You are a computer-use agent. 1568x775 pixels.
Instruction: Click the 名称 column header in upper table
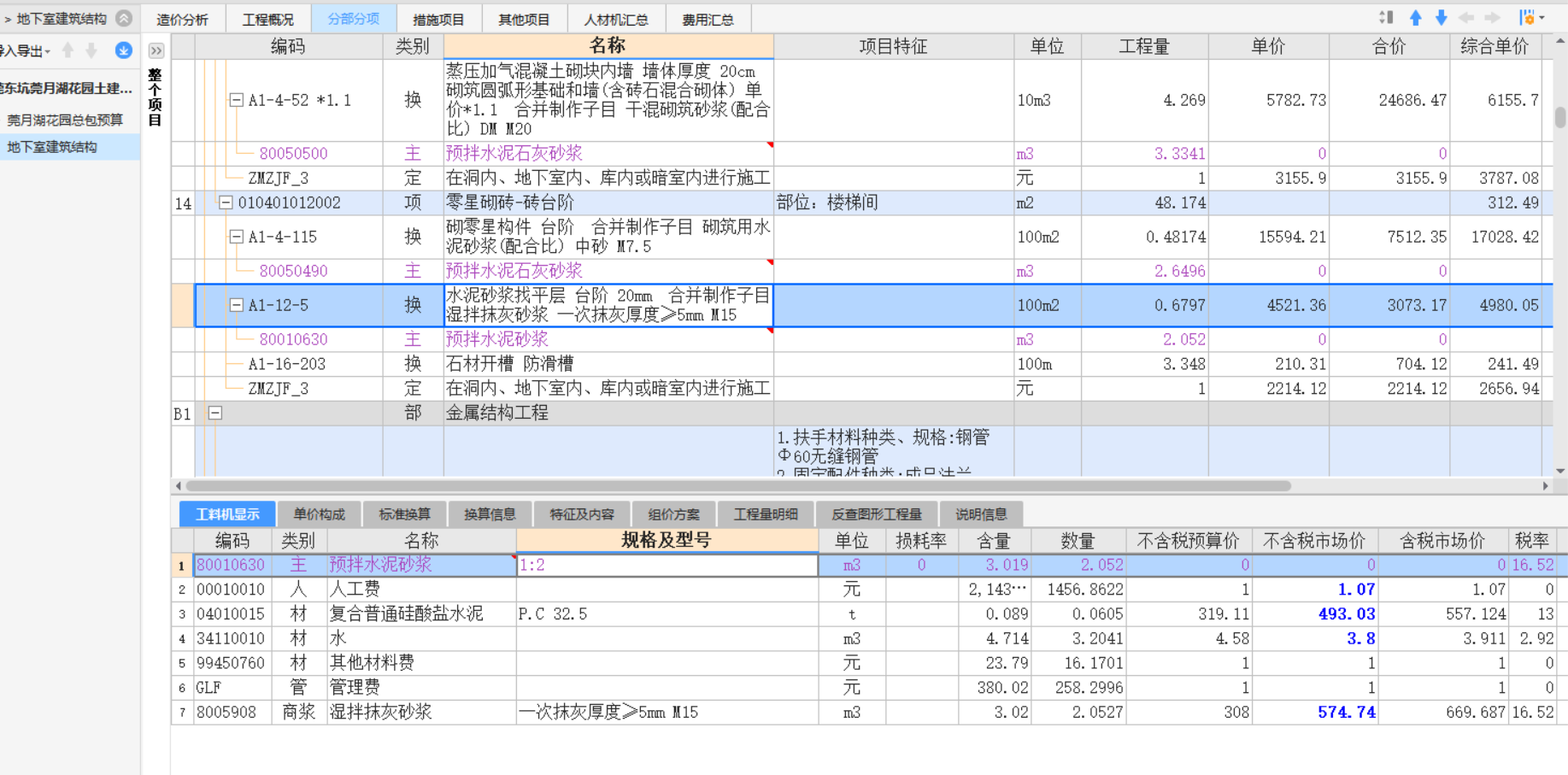coord(608,46)
